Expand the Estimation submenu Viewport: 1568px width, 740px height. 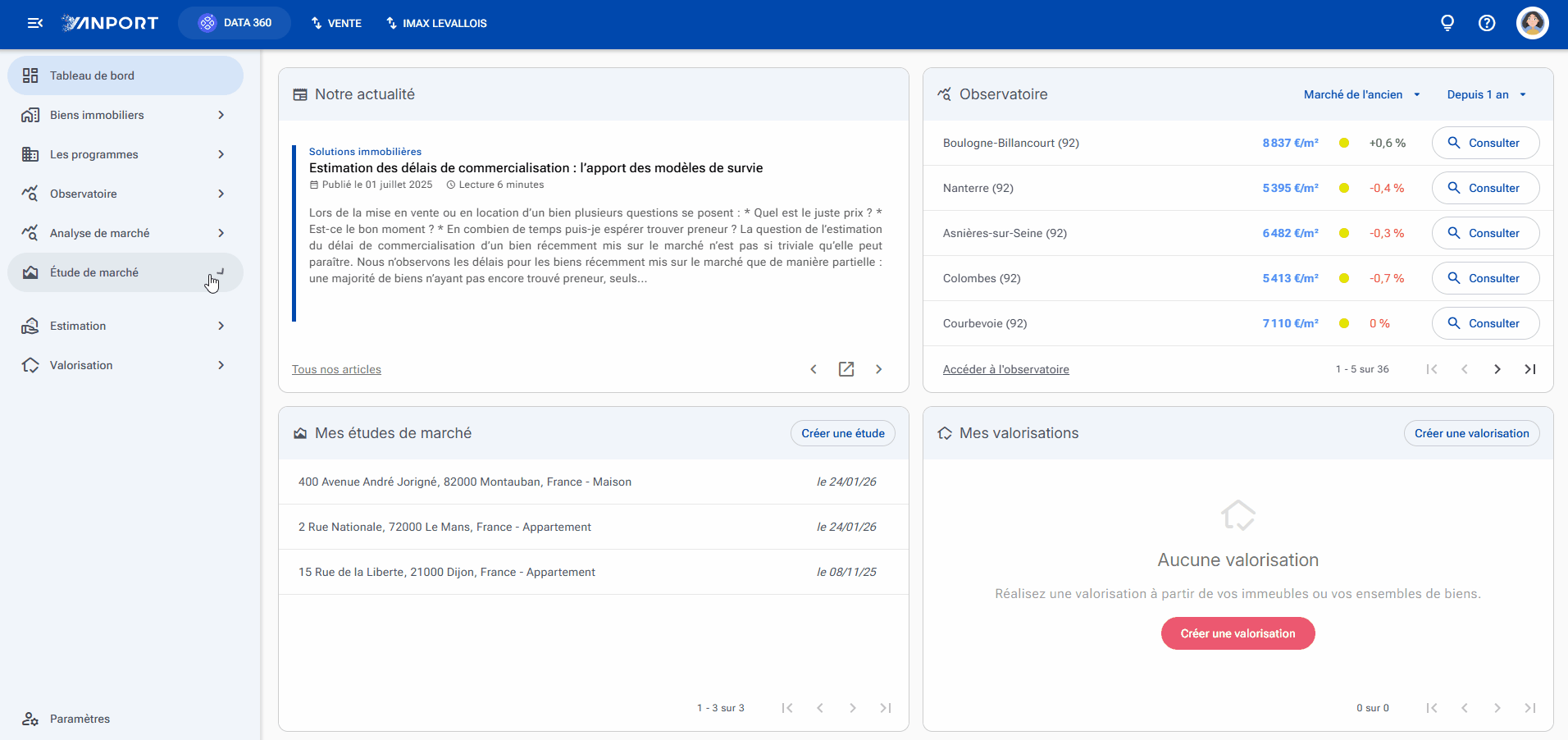click(x=125, y=326)
